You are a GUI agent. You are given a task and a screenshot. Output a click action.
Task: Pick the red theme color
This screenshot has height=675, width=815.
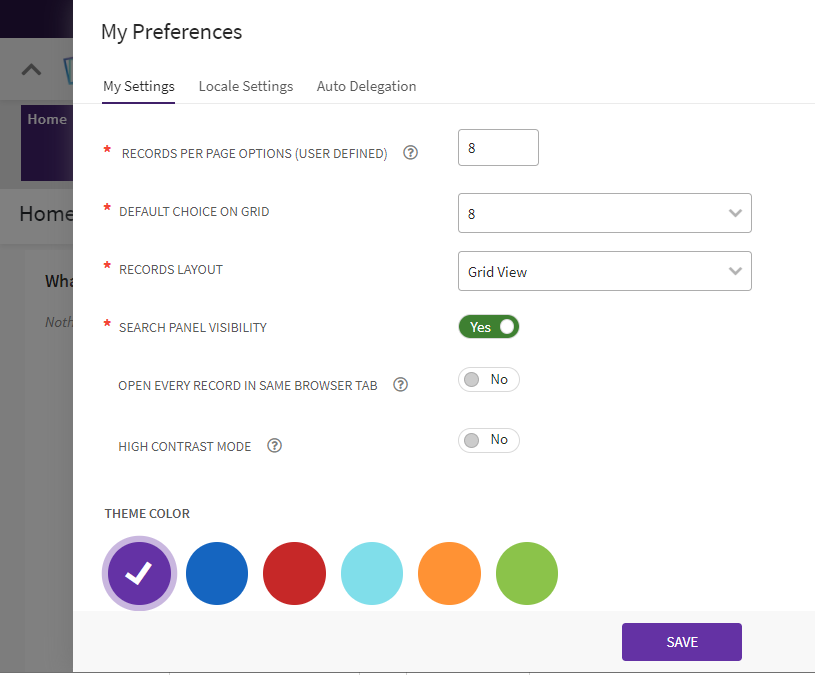point(294,573)
